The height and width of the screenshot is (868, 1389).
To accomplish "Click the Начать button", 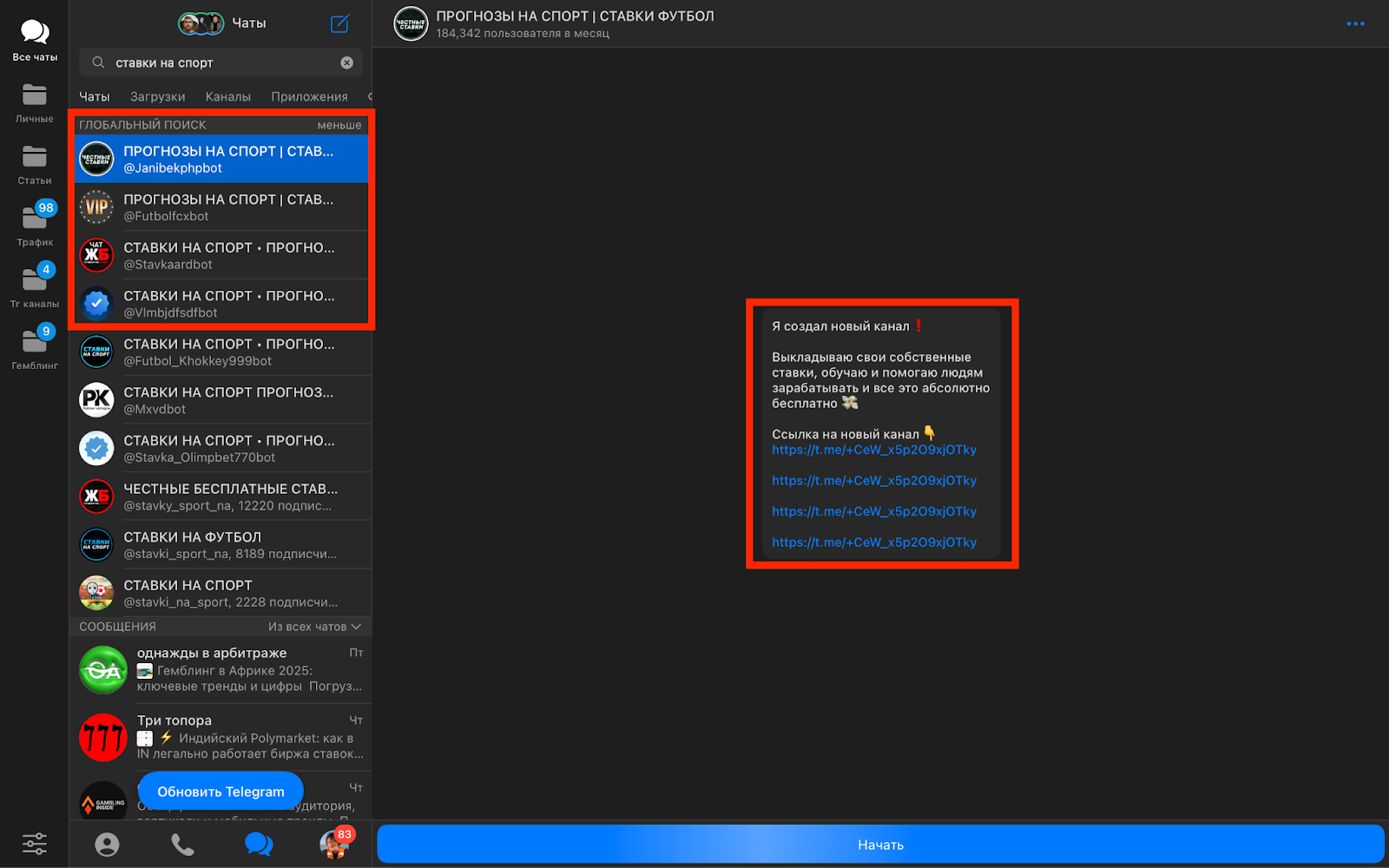I will (880, 845).
